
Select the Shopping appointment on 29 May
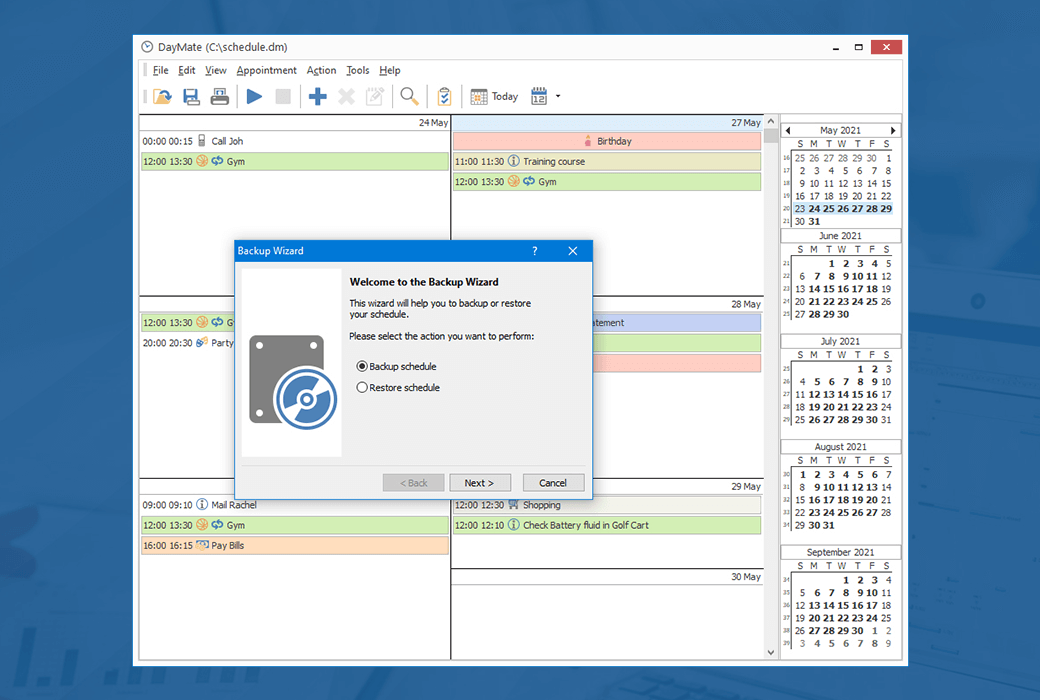pos(607,505)
